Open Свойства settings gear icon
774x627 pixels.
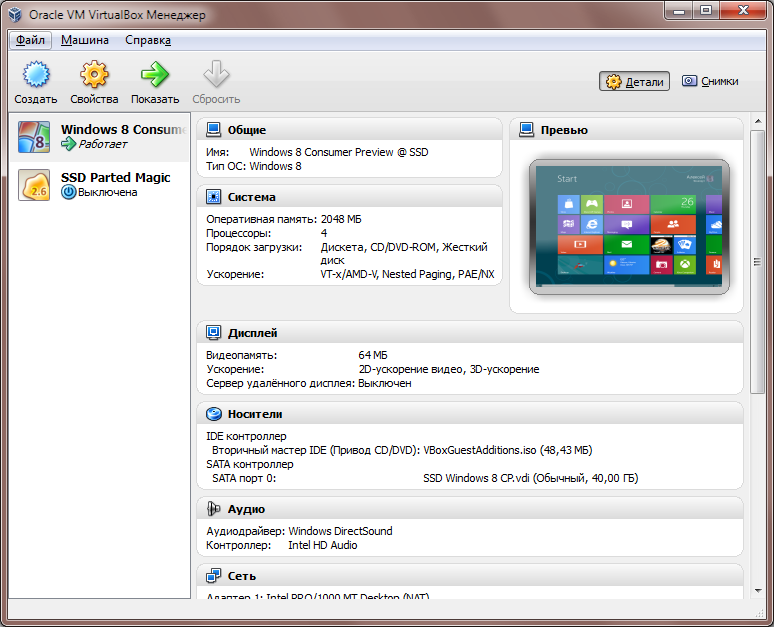[x=94, y=75]
